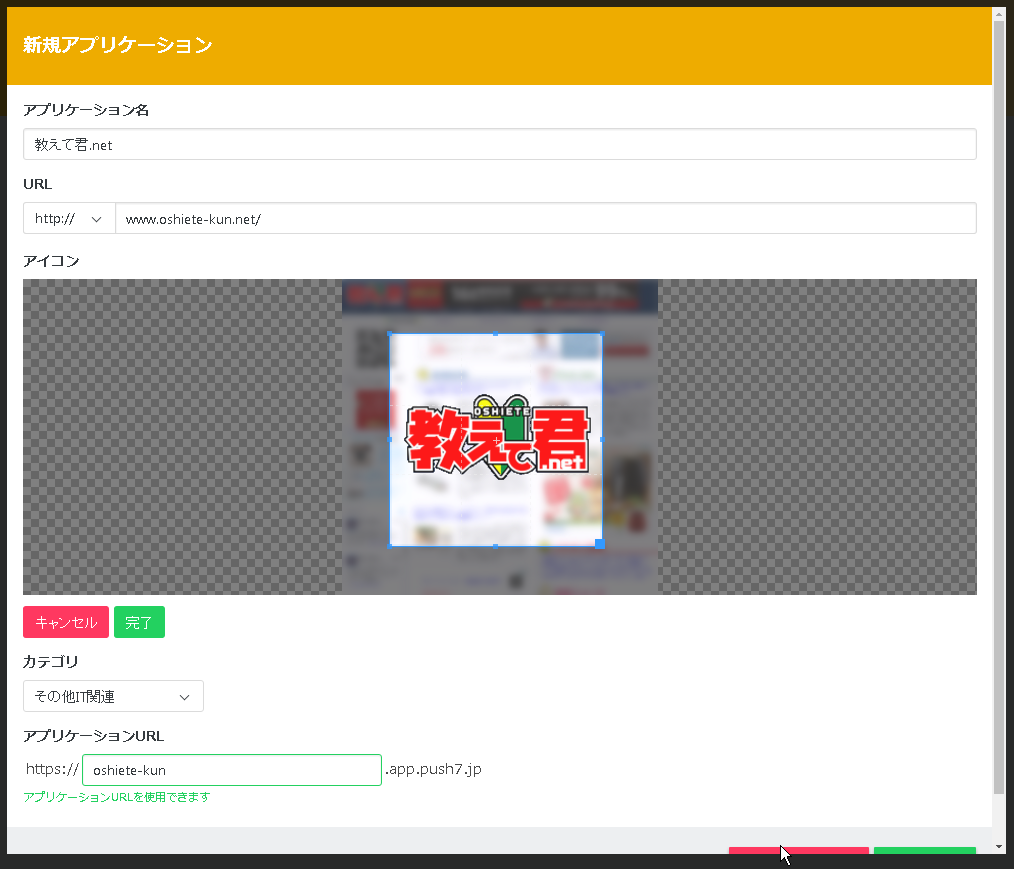Click the bottom-right crop handle
This screenshot has width=1014, height=869.
point(599,544)
